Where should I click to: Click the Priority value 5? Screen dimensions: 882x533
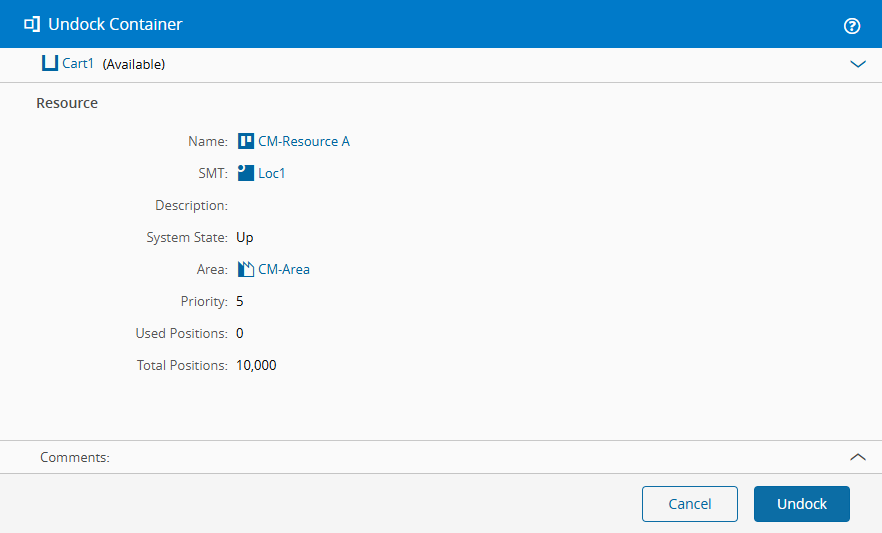click(240, 301)
